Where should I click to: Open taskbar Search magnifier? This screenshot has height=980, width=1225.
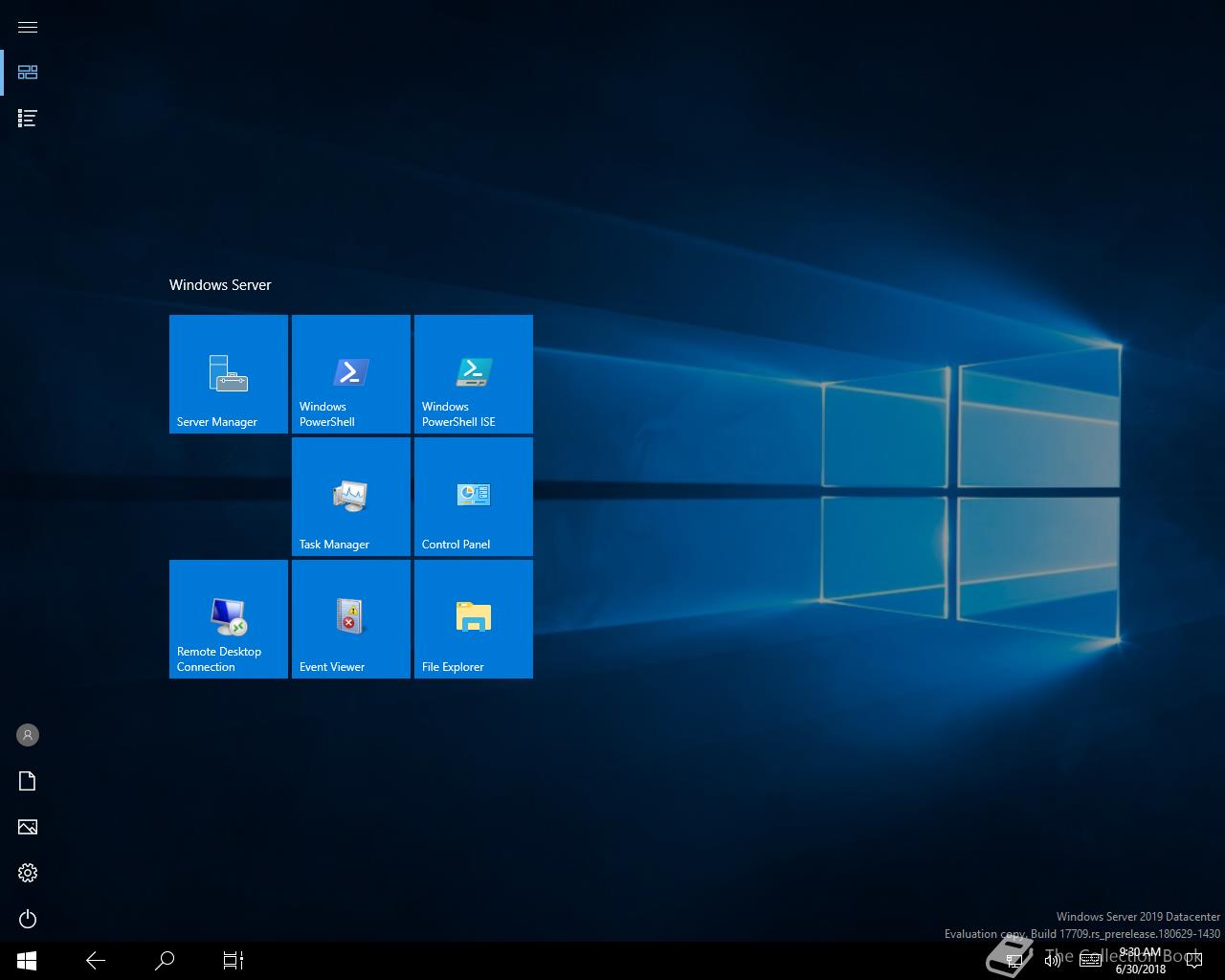[165, 960]
